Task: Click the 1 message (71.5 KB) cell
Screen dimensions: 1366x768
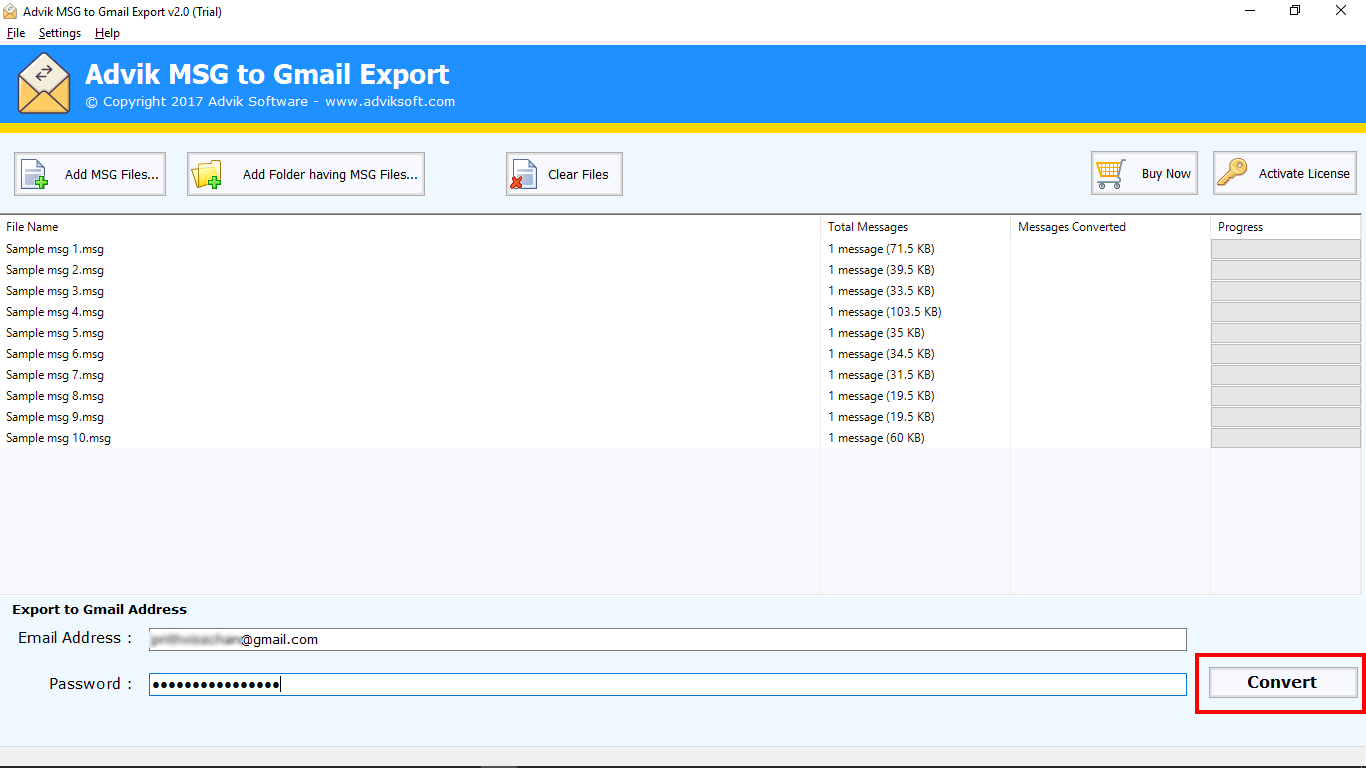Action: click(x=881, y=249)
